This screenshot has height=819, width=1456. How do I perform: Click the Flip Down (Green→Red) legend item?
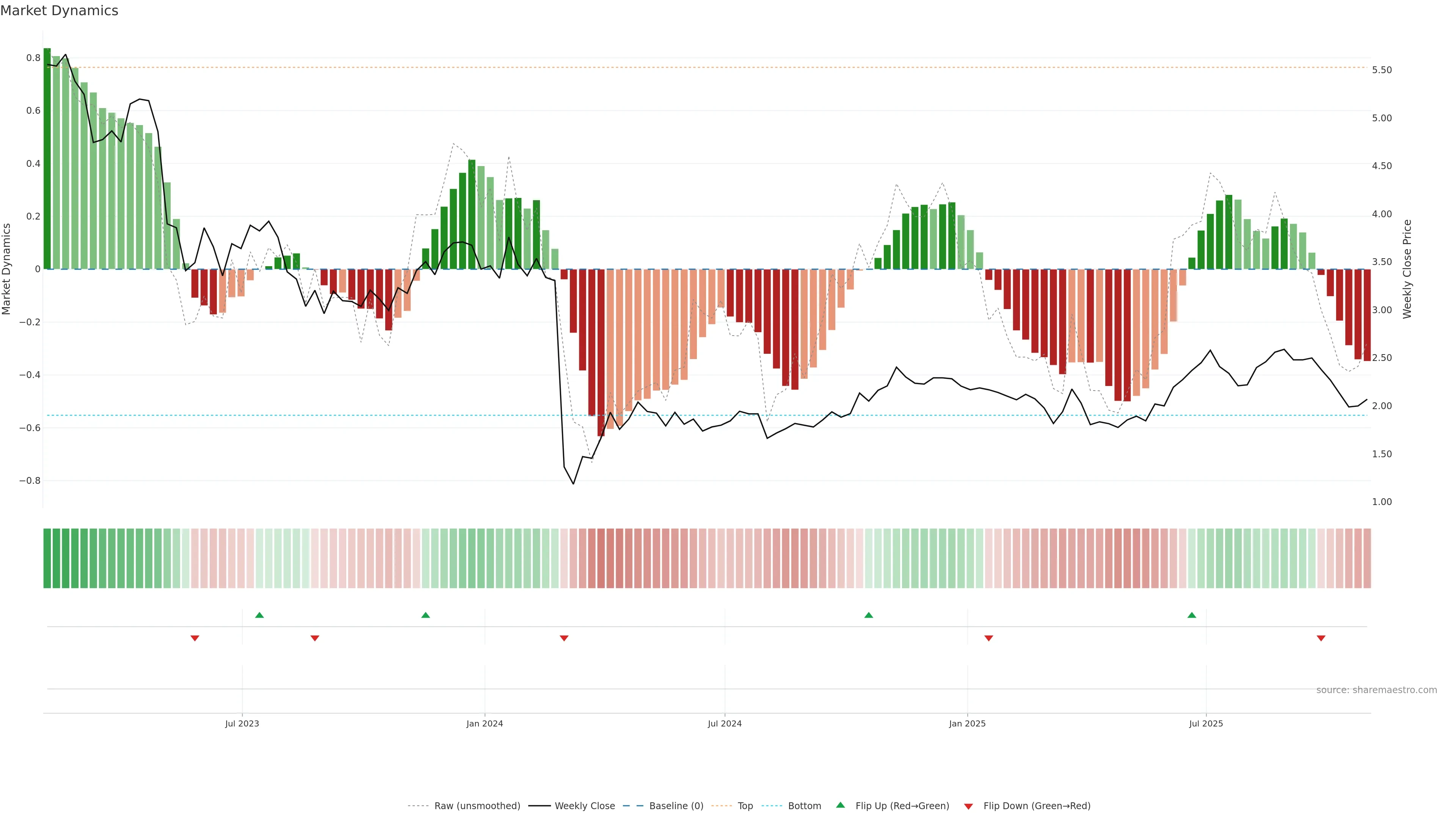(x=1037, y=806)
